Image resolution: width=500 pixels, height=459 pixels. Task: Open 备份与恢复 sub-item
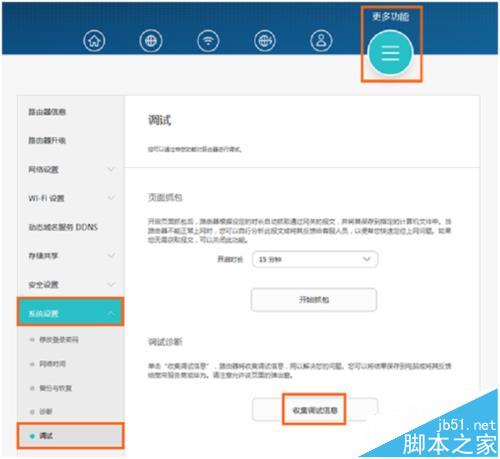coord(55,388)
